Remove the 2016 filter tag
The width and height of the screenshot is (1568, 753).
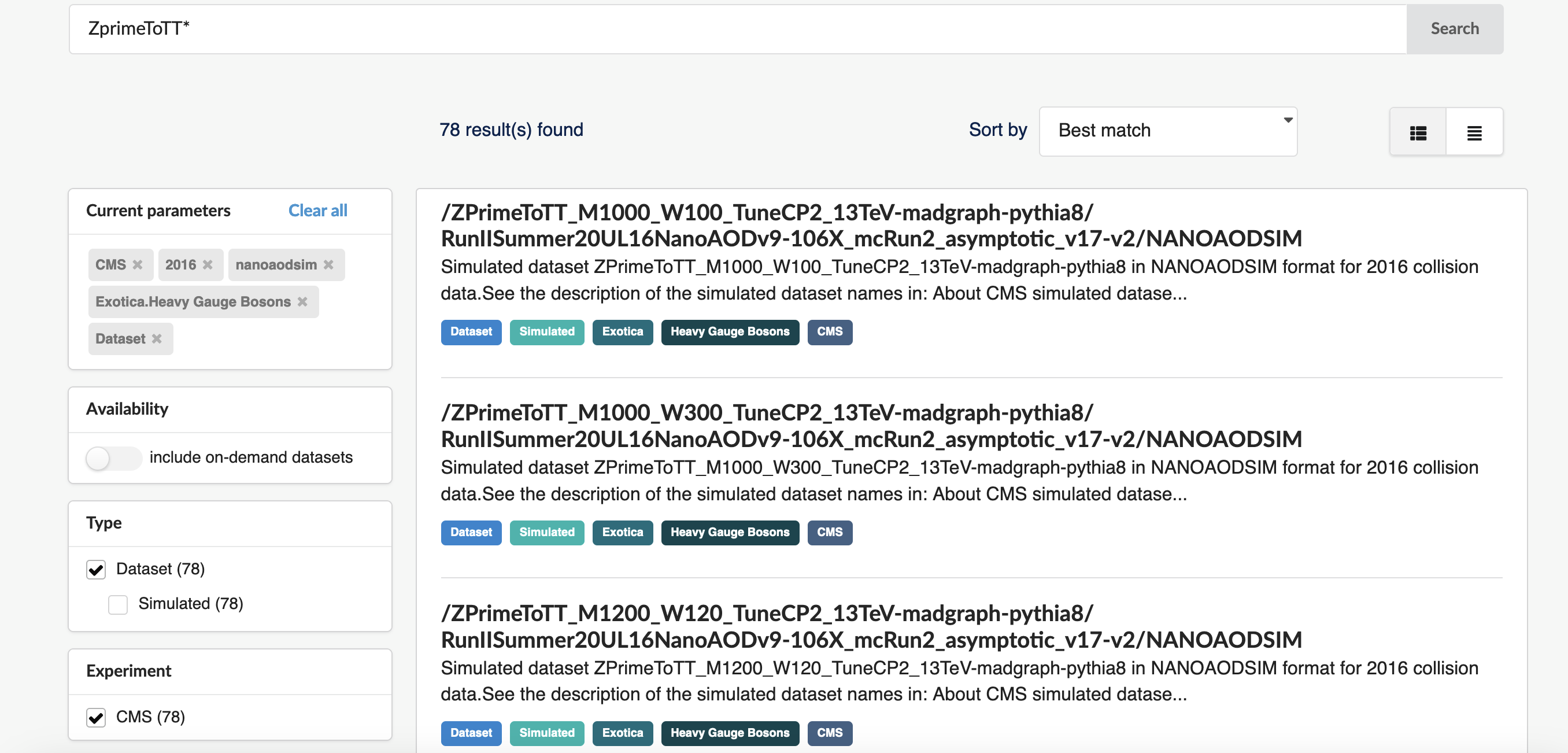click(x=208, y=265)
